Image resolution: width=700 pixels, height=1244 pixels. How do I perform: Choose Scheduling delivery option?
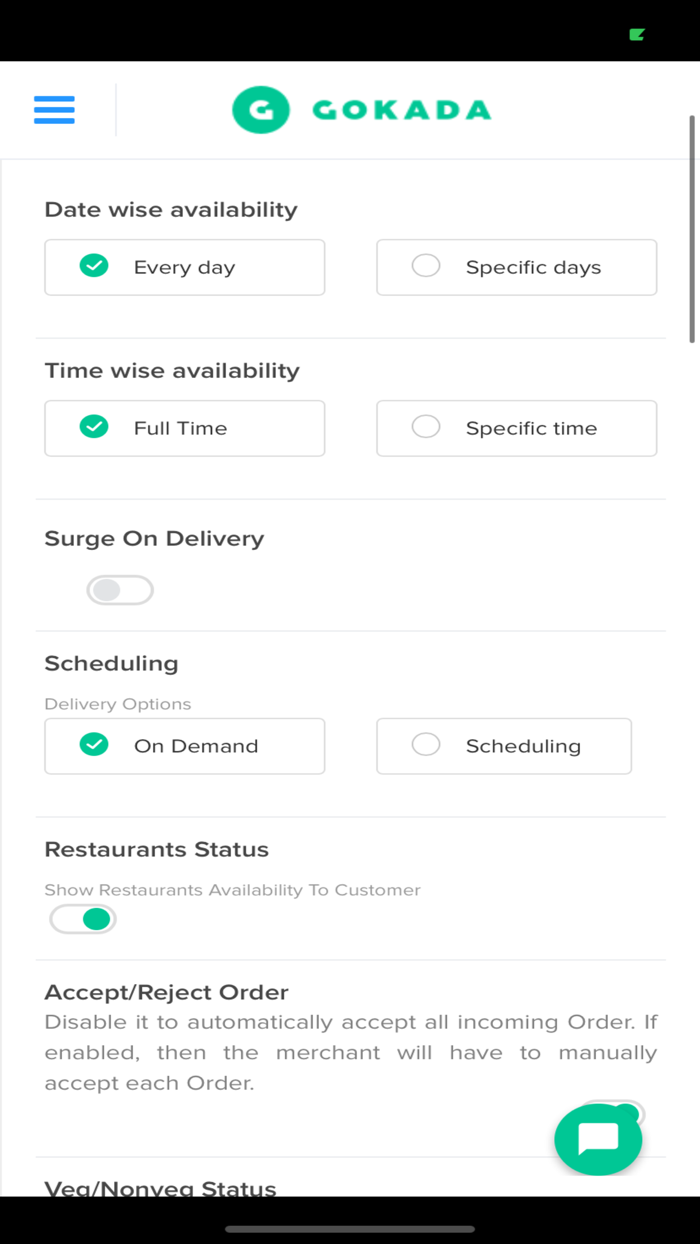coord(504,746)
